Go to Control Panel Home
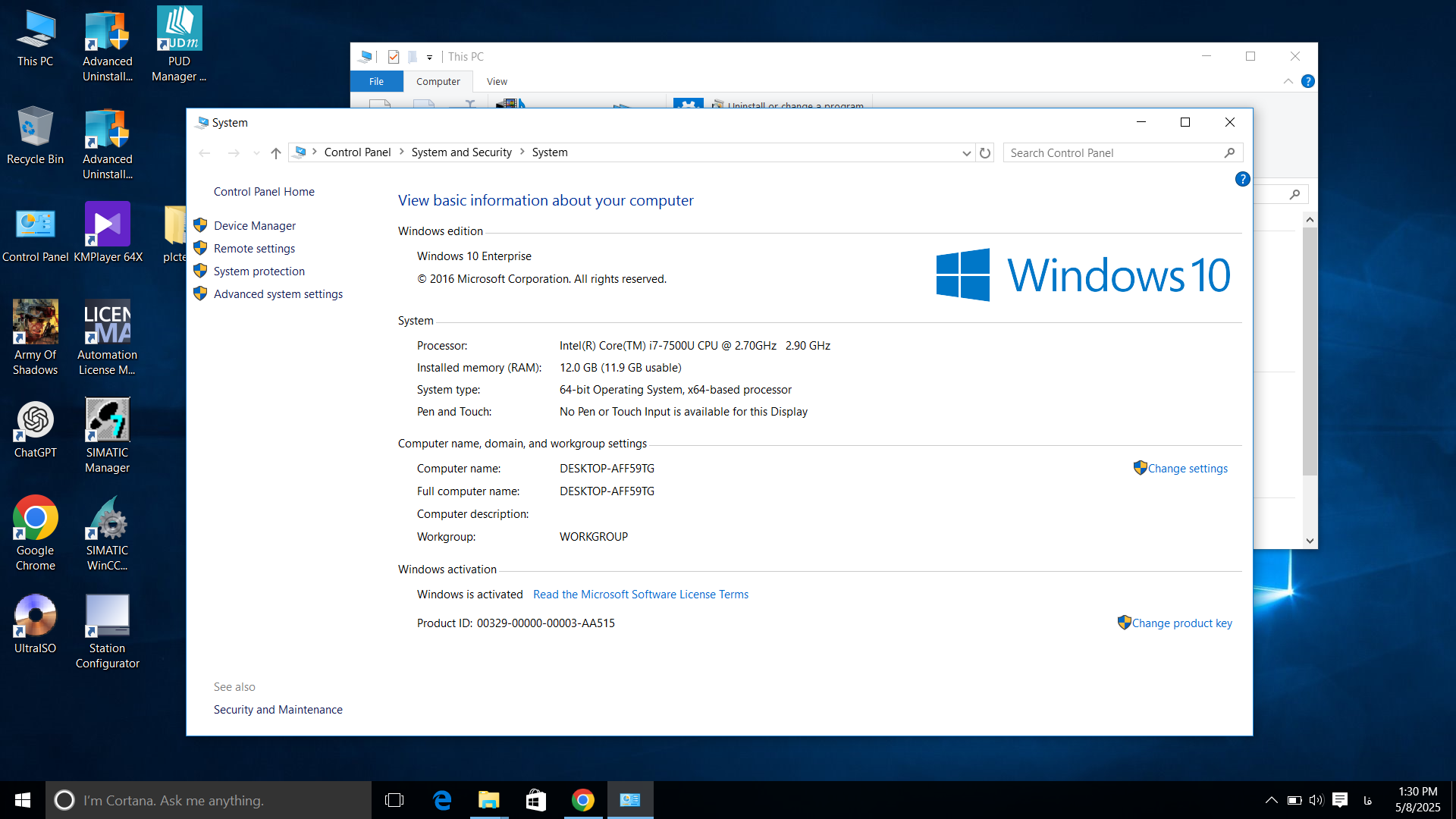Image resolution: width=1456 pixels, height=819 pixels. (x=264, y=192)
